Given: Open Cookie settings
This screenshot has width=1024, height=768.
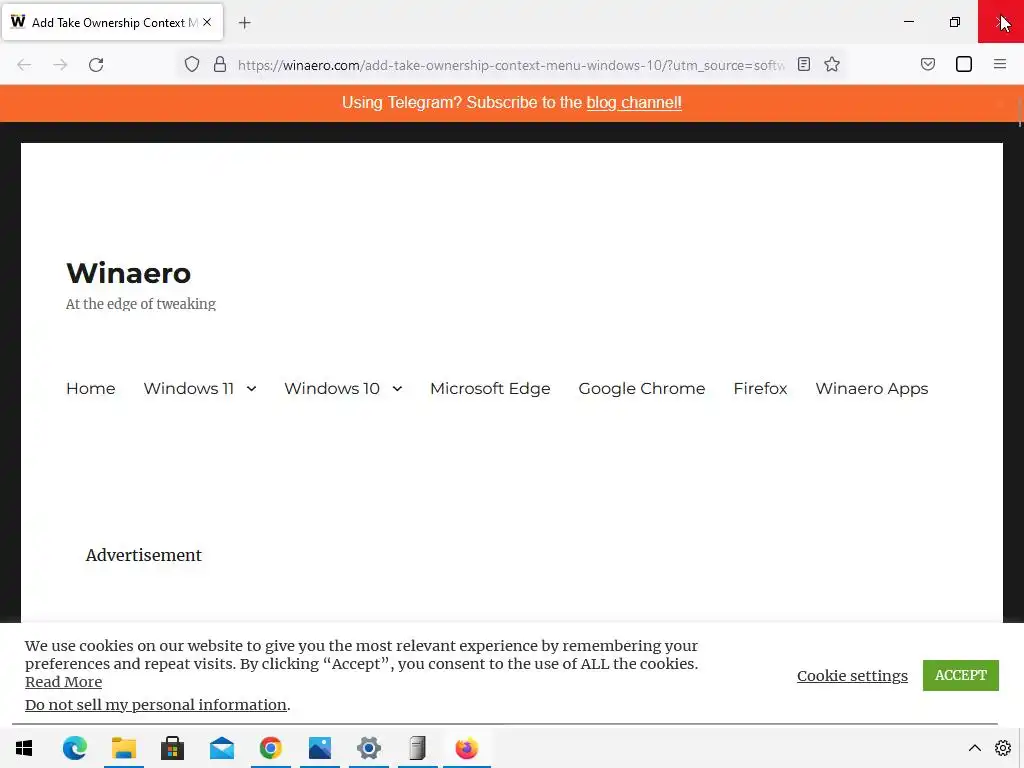Looking at the screenshot, I should [x=852, y=675].
